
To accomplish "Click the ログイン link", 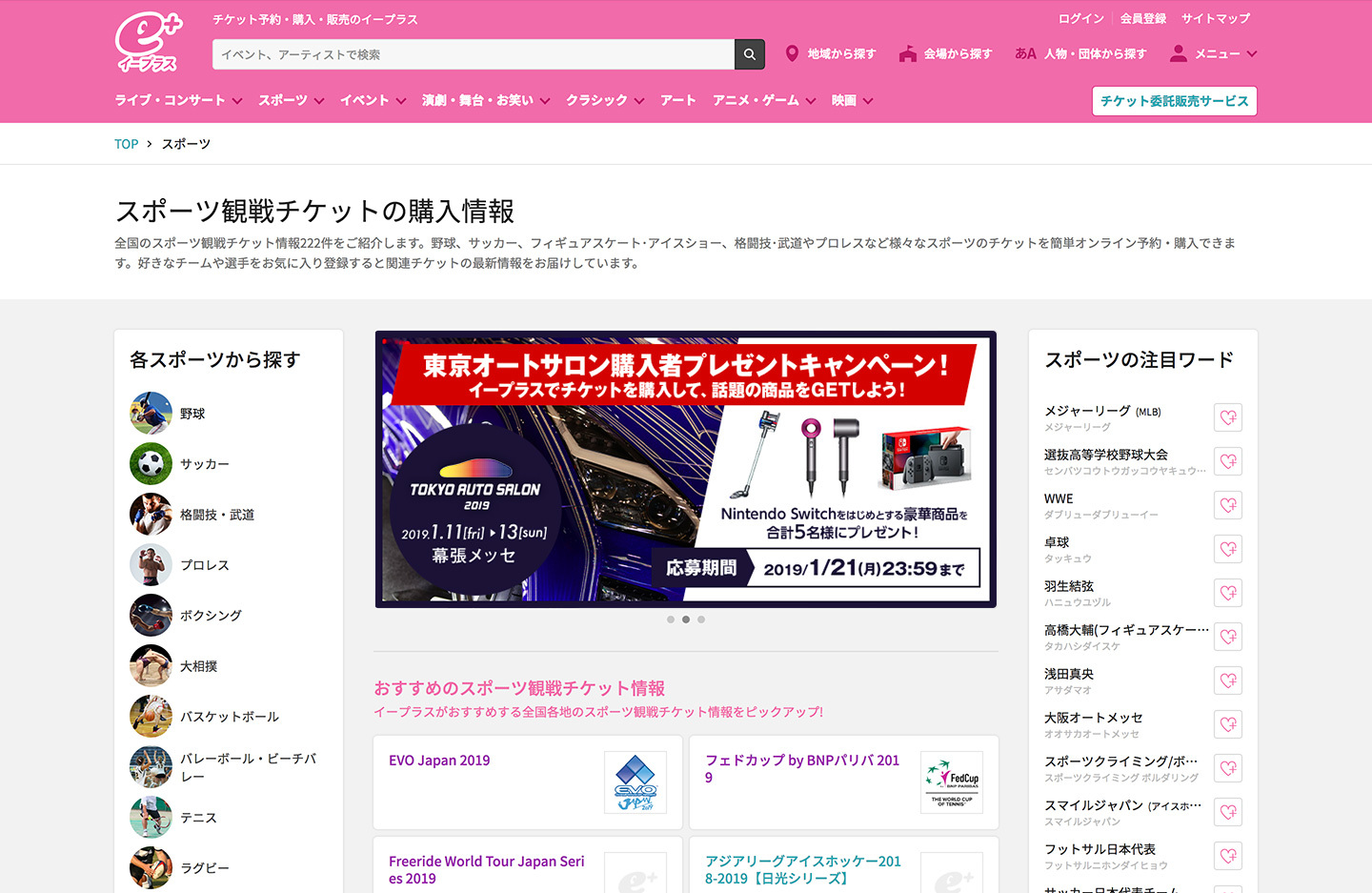I will pos(1080,18).
